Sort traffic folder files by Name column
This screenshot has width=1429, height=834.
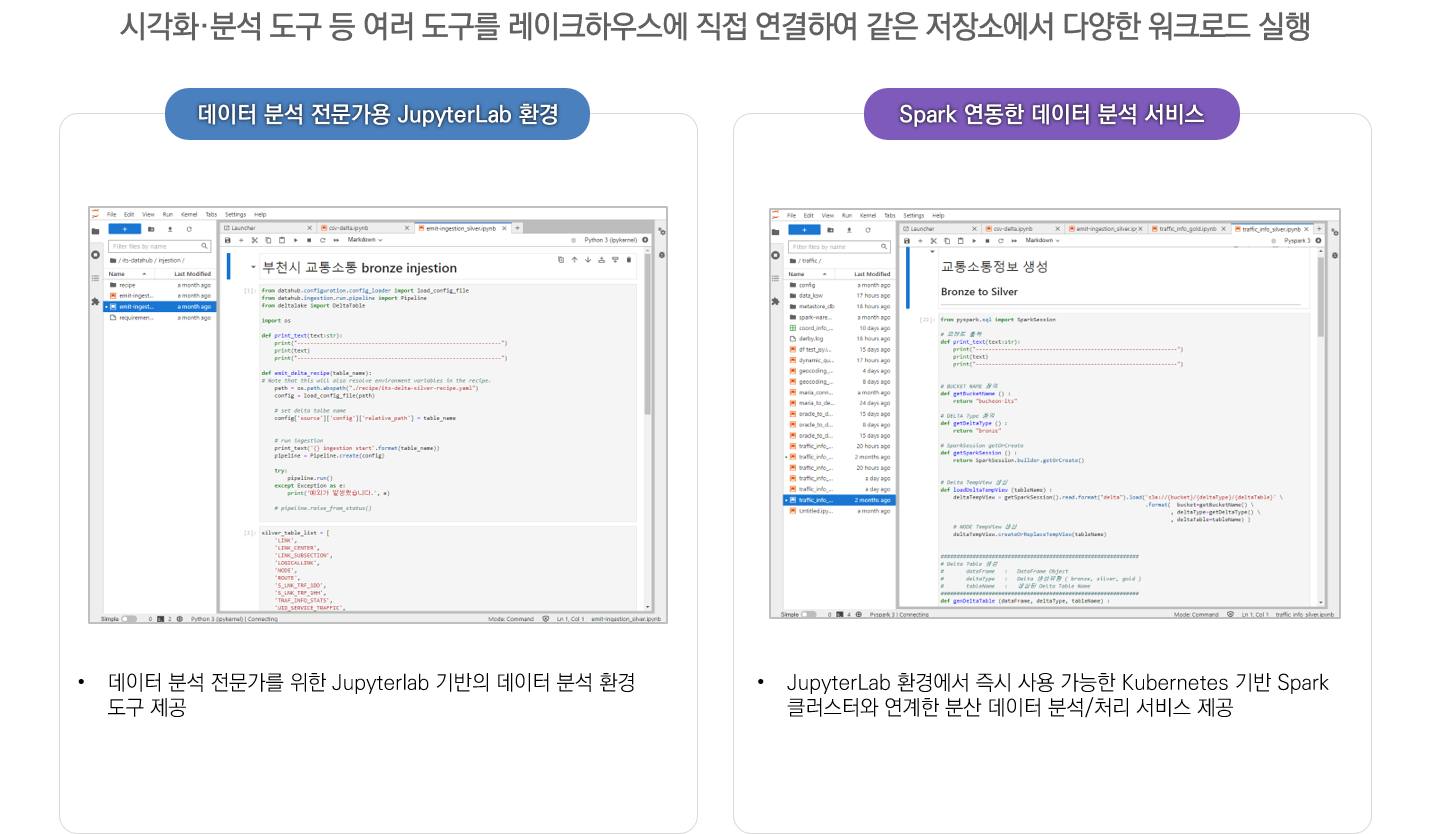(808, 274)
